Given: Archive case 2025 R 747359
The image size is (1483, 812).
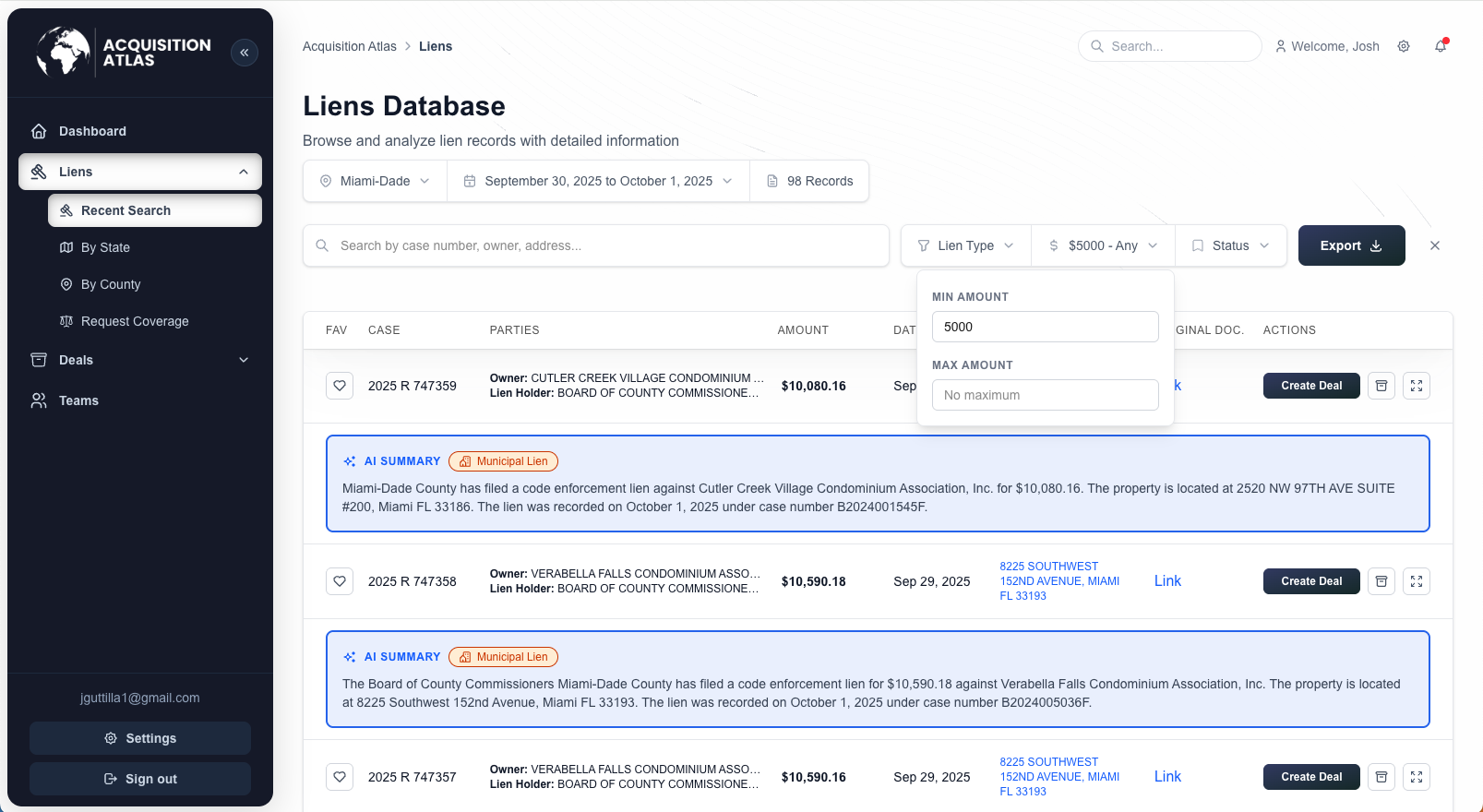Looking at the screenshot, I should pos(1381,386).
